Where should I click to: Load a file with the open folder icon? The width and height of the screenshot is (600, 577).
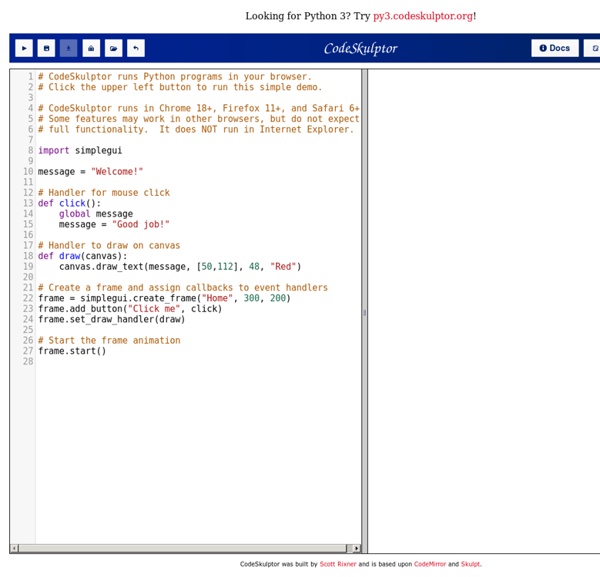tap(114, 48)
